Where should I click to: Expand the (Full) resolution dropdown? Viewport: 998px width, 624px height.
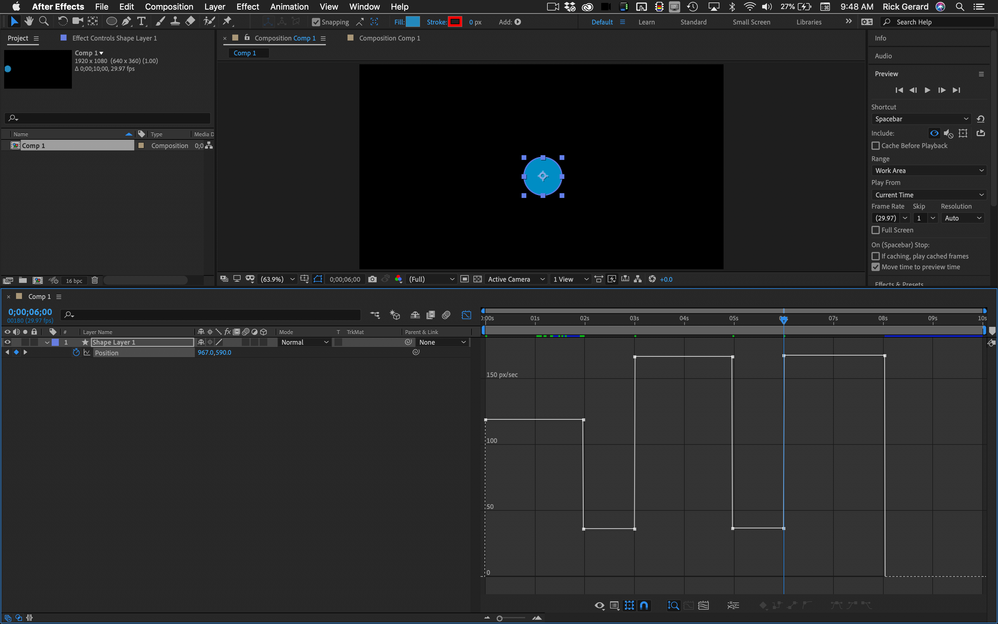click(x=430, y=279)
